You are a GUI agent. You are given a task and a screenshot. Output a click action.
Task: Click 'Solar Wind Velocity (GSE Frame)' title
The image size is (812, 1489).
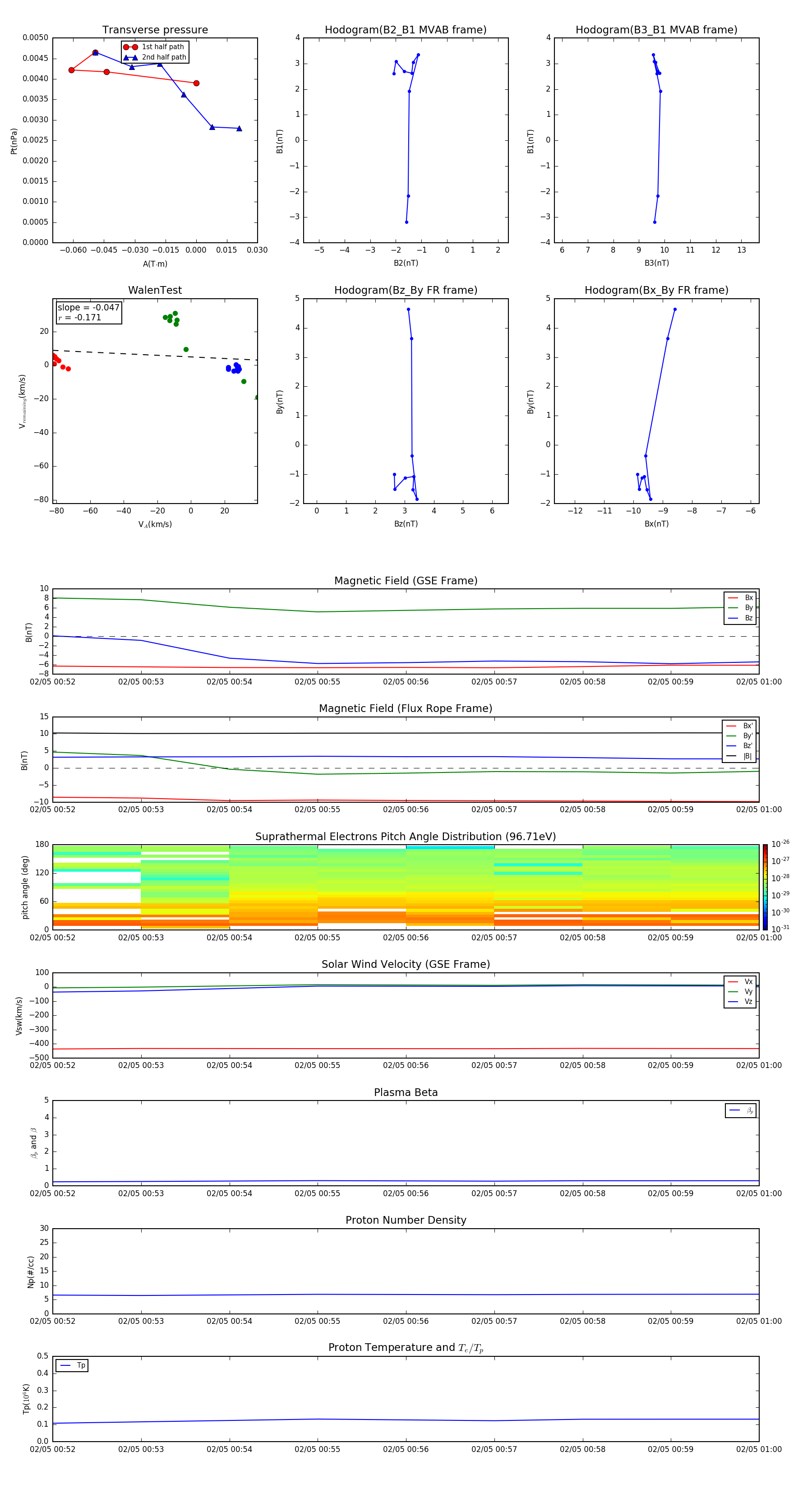pyautogui.click(x=406, y=965)
